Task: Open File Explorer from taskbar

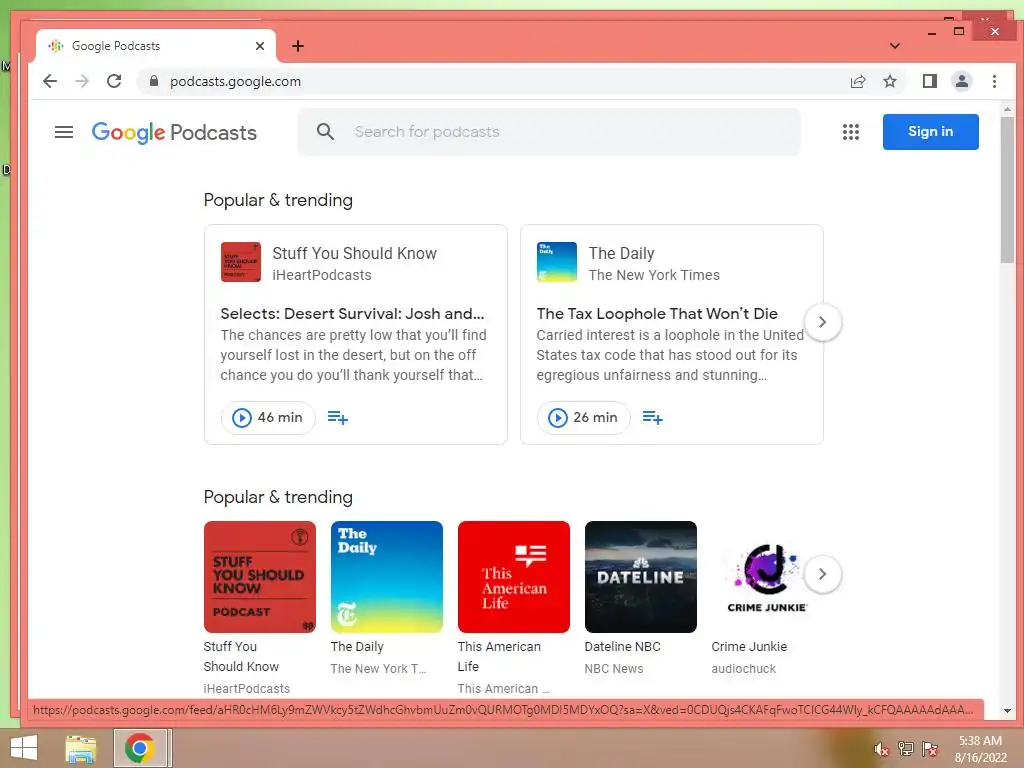Action: [x=80, y=748]
